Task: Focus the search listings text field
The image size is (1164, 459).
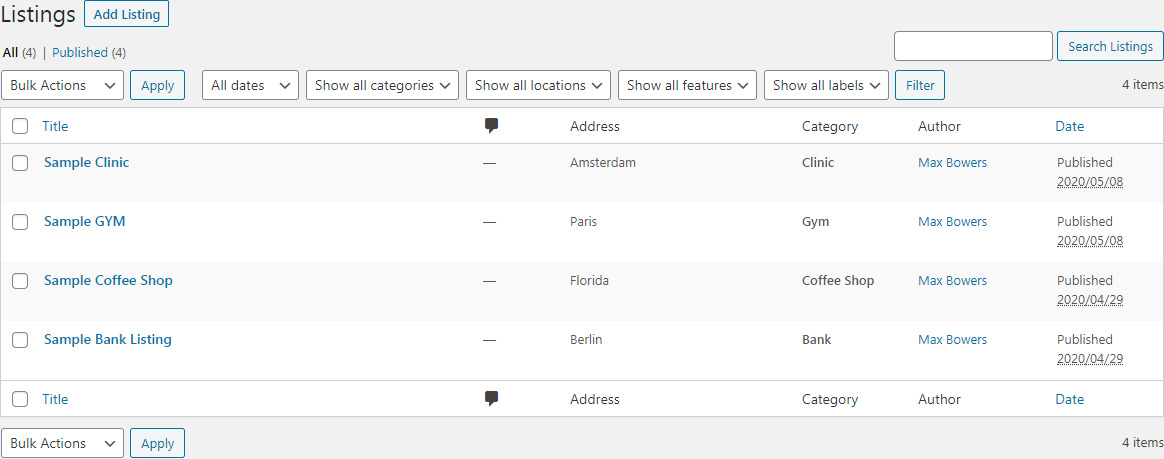Action: [973, 46]
